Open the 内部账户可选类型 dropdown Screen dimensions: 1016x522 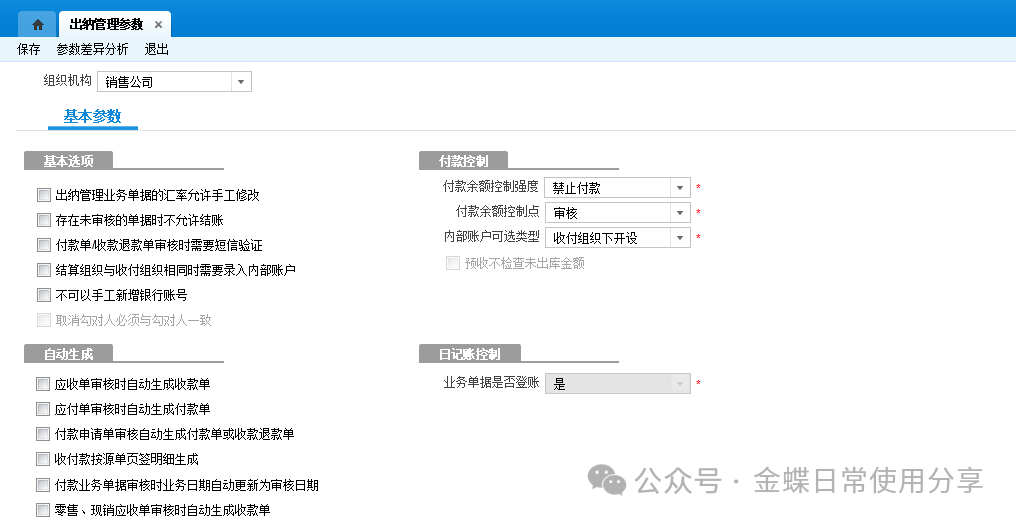[x=679, y=237]
